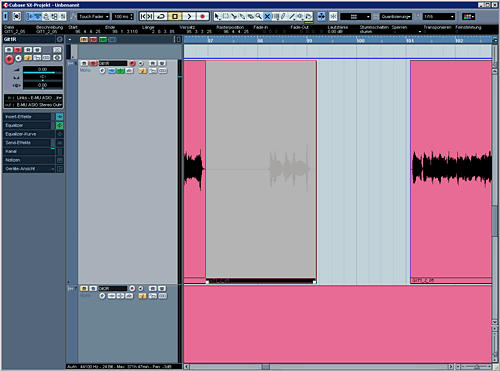Click the transport Record button
Viewport: 500px width, 371px height.
[202, 16]
